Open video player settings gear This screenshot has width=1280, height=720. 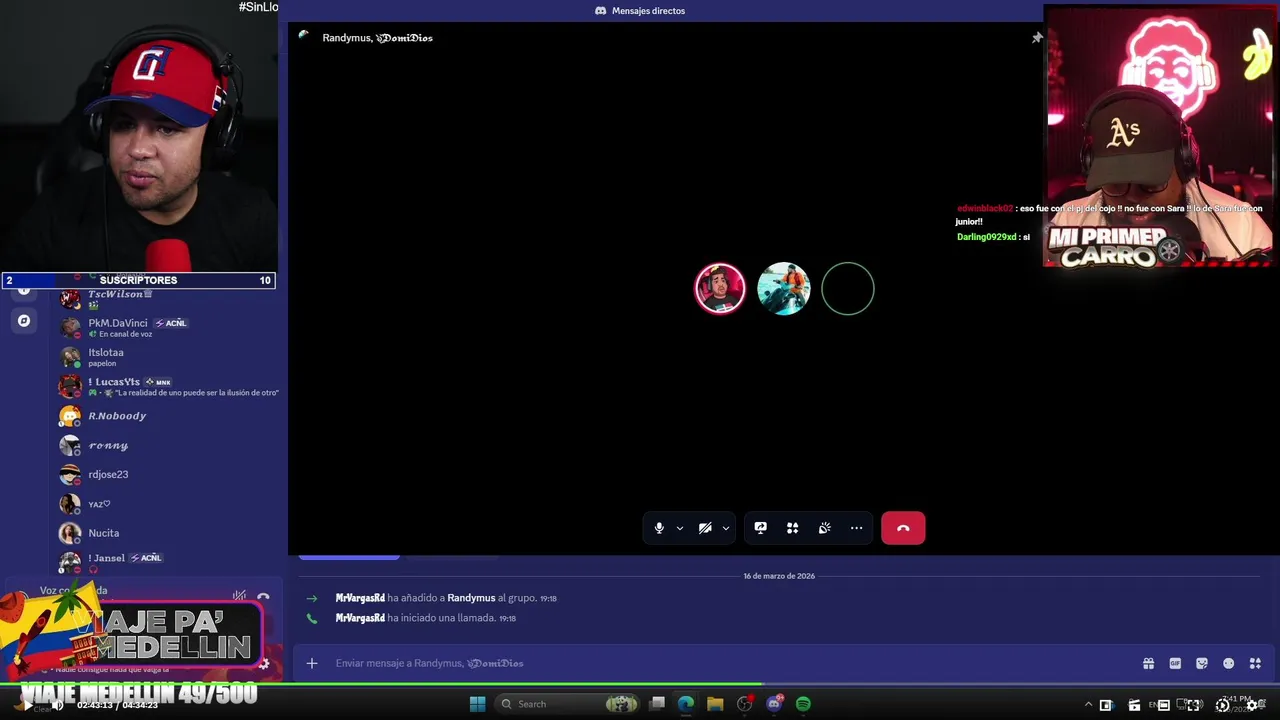(x=1251, y=705)
